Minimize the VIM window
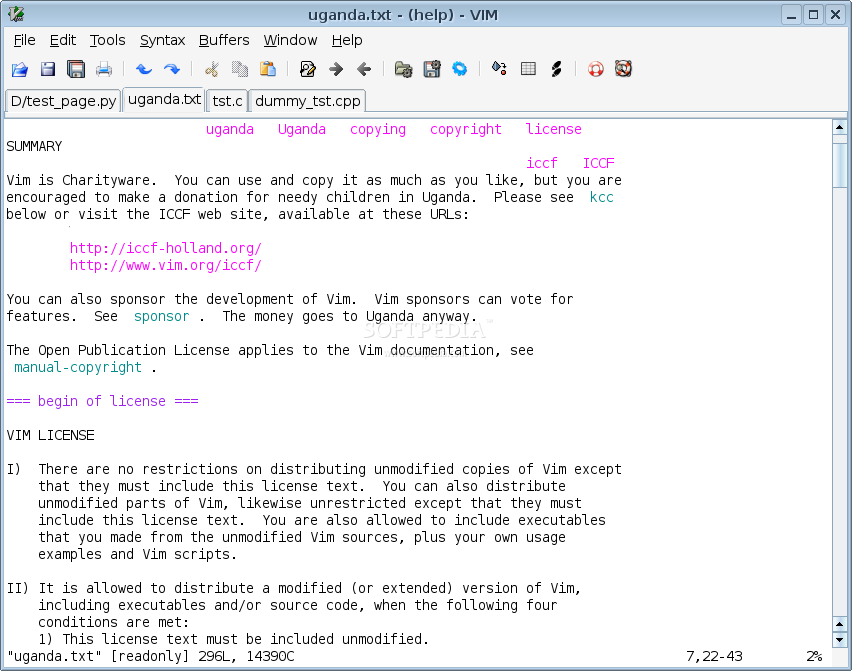Viewport: 852px width, 671px height. click(x=792, y=15)
